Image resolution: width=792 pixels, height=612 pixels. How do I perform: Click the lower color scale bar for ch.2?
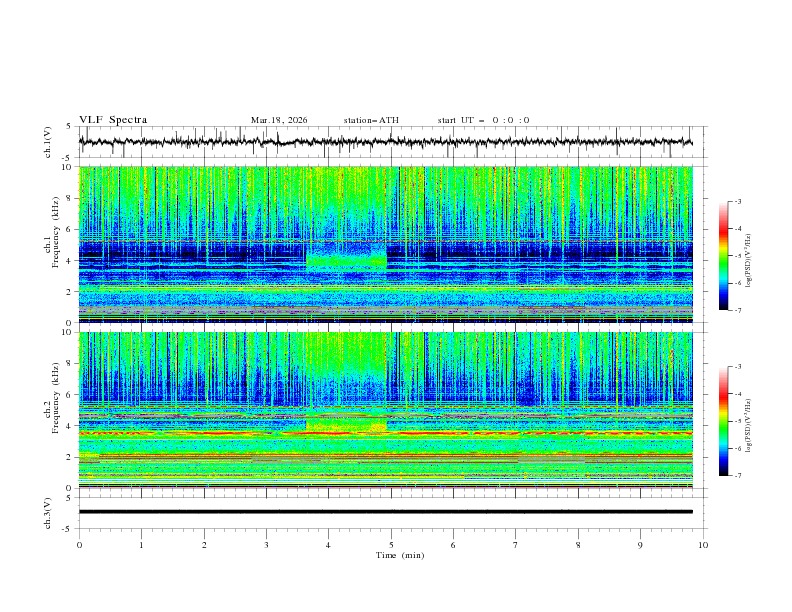point(723,421)
